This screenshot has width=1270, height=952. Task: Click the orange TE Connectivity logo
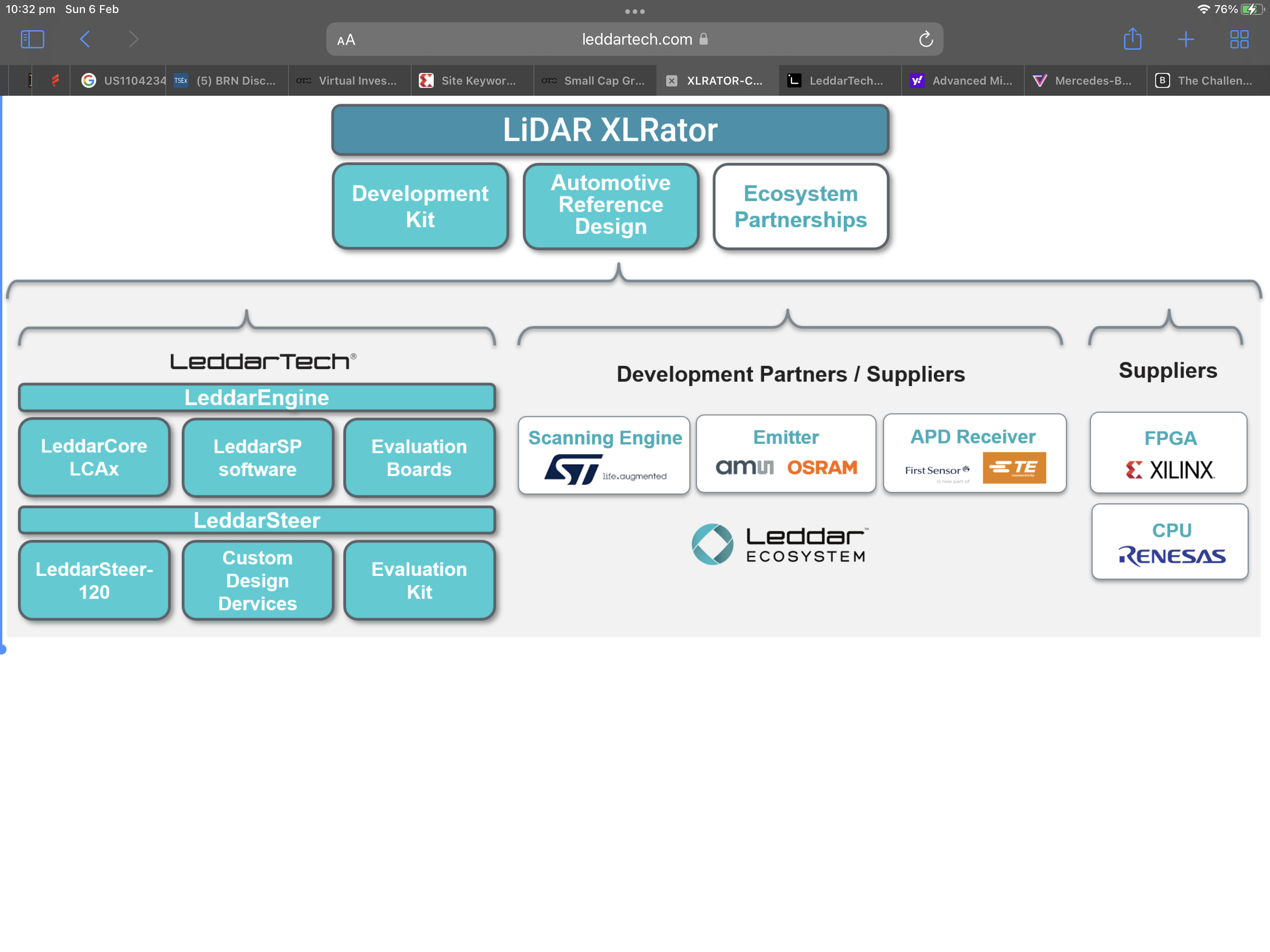click(x=1014, y=467)
